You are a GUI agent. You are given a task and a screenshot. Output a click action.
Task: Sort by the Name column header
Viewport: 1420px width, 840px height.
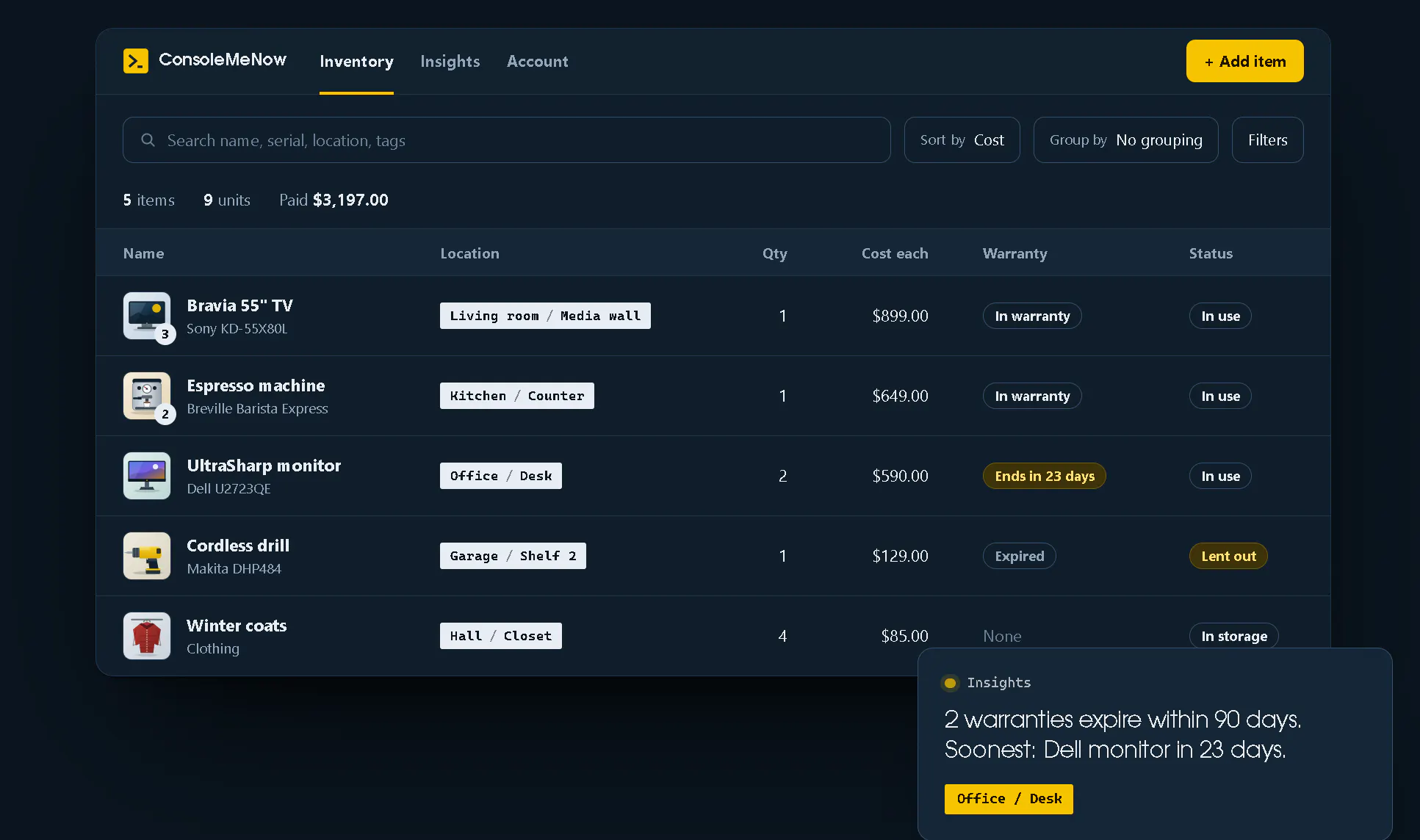pyautogui.click(x=143, y=253)
